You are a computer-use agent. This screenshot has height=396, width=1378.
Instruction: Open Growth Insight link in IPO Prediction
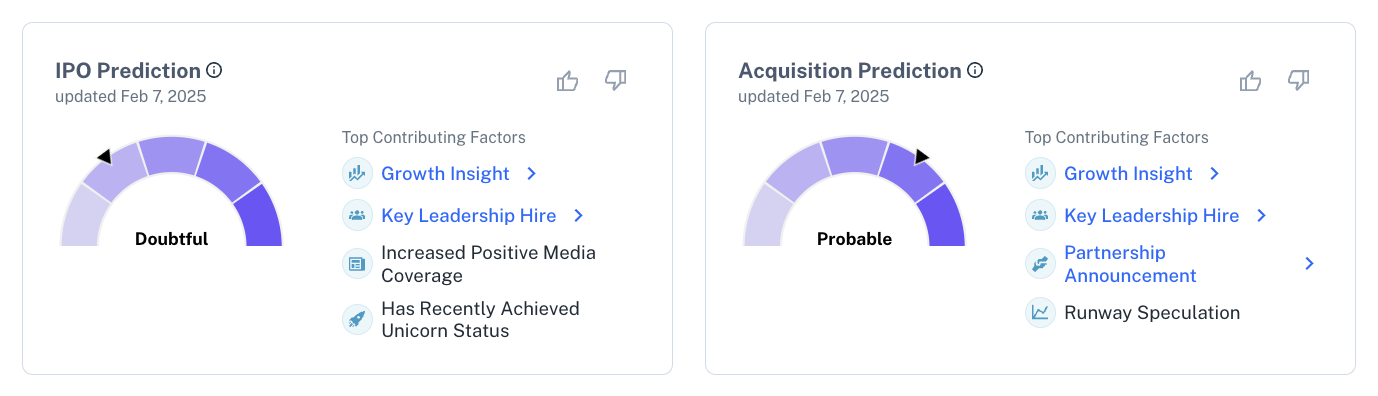pos(445,174)
